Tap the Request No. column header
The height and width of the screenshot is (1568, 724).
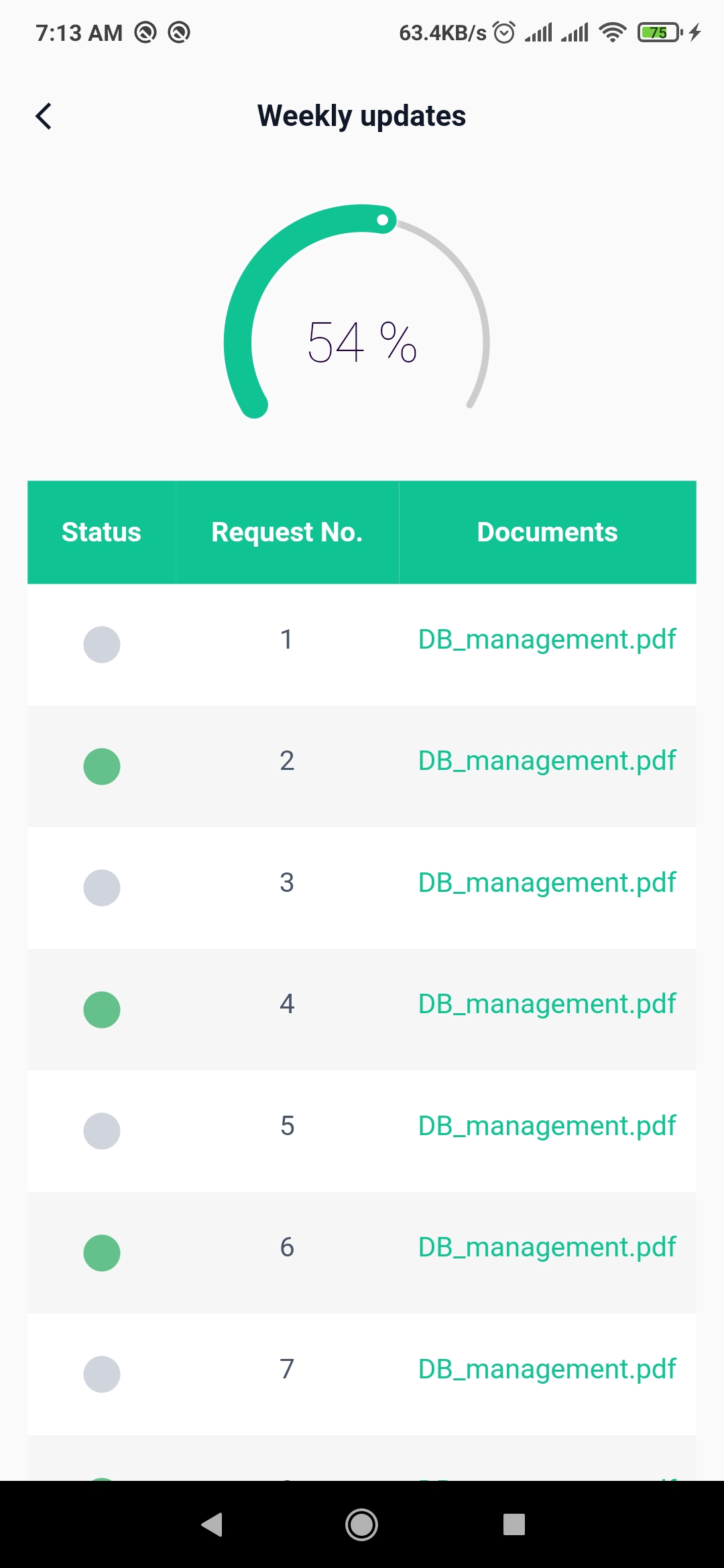(287, 532)
